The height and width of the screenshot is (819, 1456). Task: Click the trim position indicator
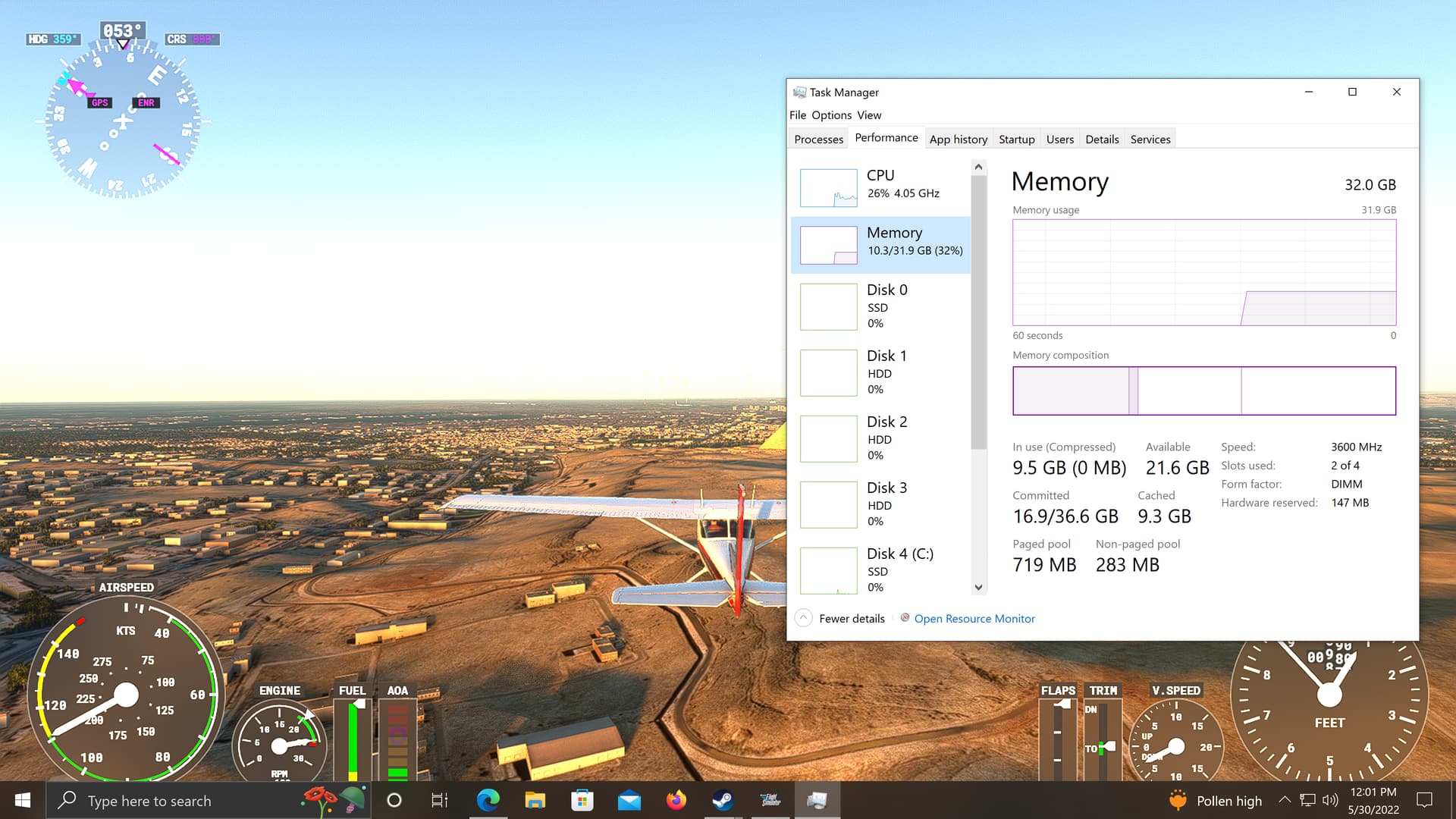click(x=1103, y=739)
